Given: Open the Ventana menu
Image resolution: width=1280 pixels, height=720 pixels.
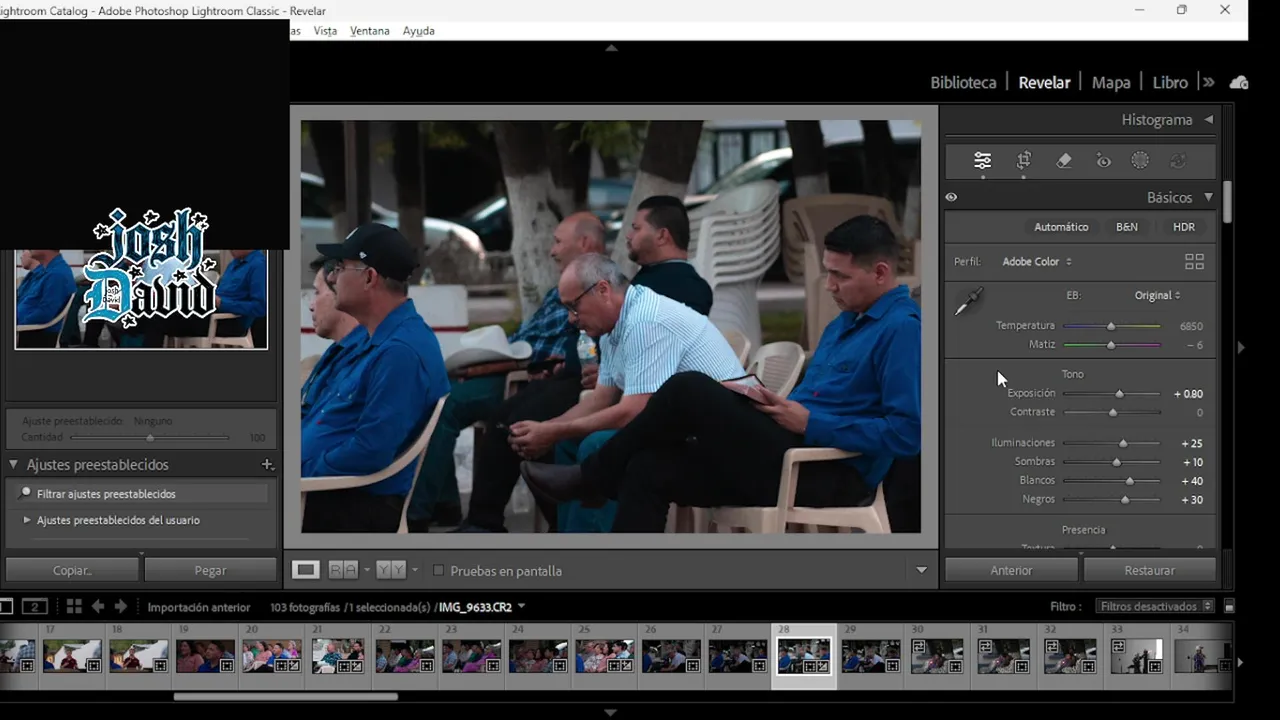Looking at the screenshot, I should pyautogui.click(x=369, y=31).
